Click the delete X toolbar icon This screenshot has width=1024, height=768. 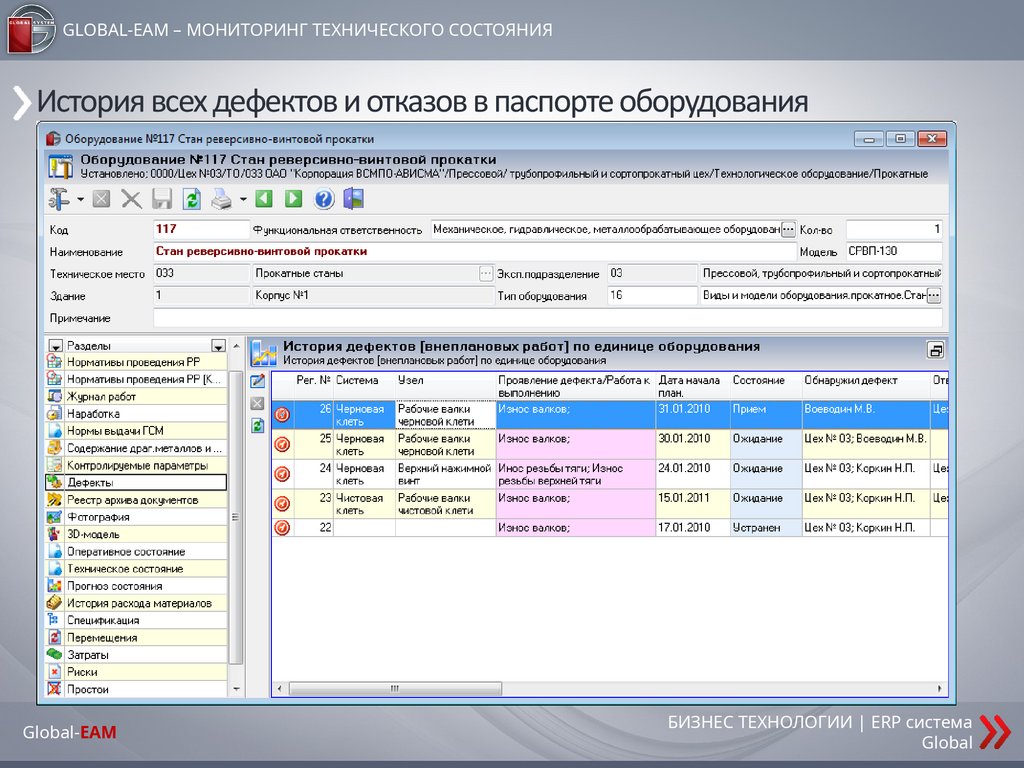[131, 199]
